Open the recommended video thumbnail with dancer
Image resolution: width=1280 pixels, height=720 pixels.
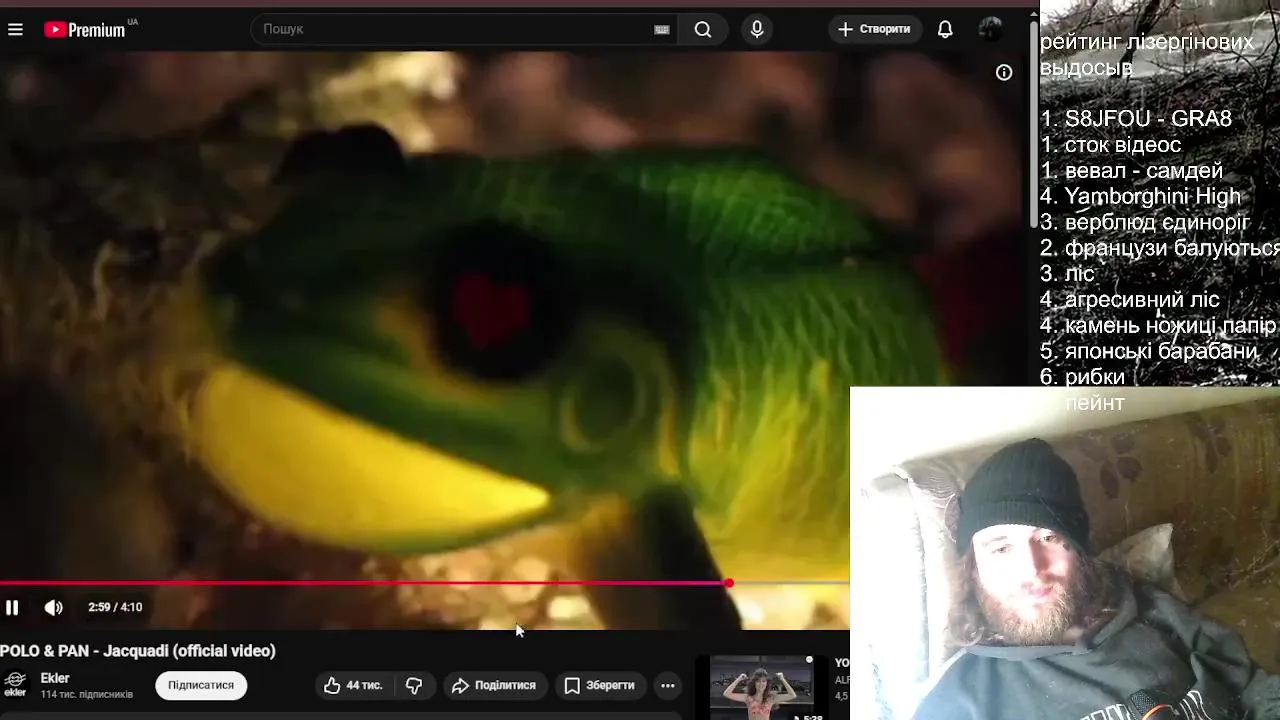pyautogui.click(x=762, y=688)
